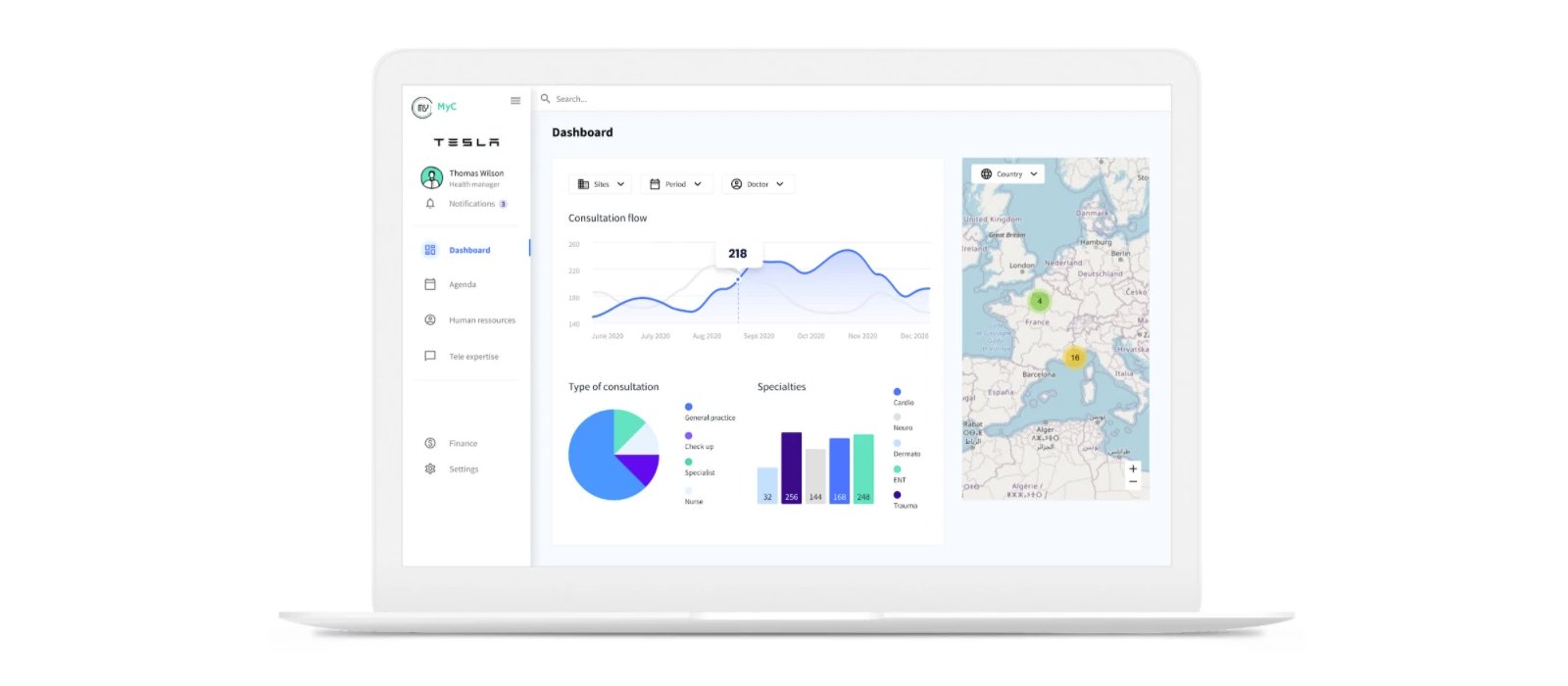Click the search magnifier icon
Viewport: 1568px width, 686px height.
[546, 99]
